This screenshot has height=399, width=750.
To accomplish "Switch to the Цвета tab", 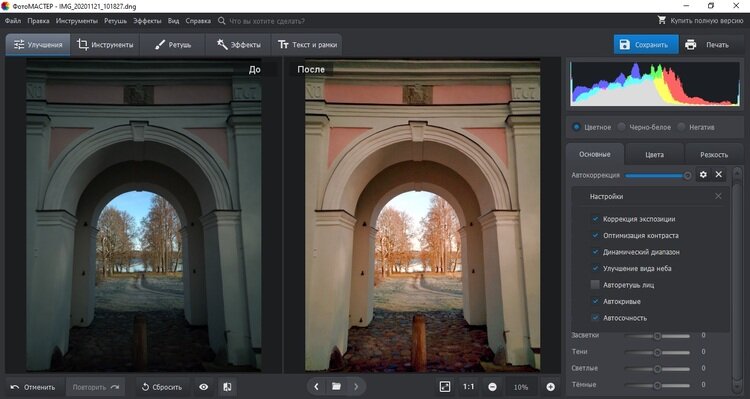I will [x=654, y=155].
